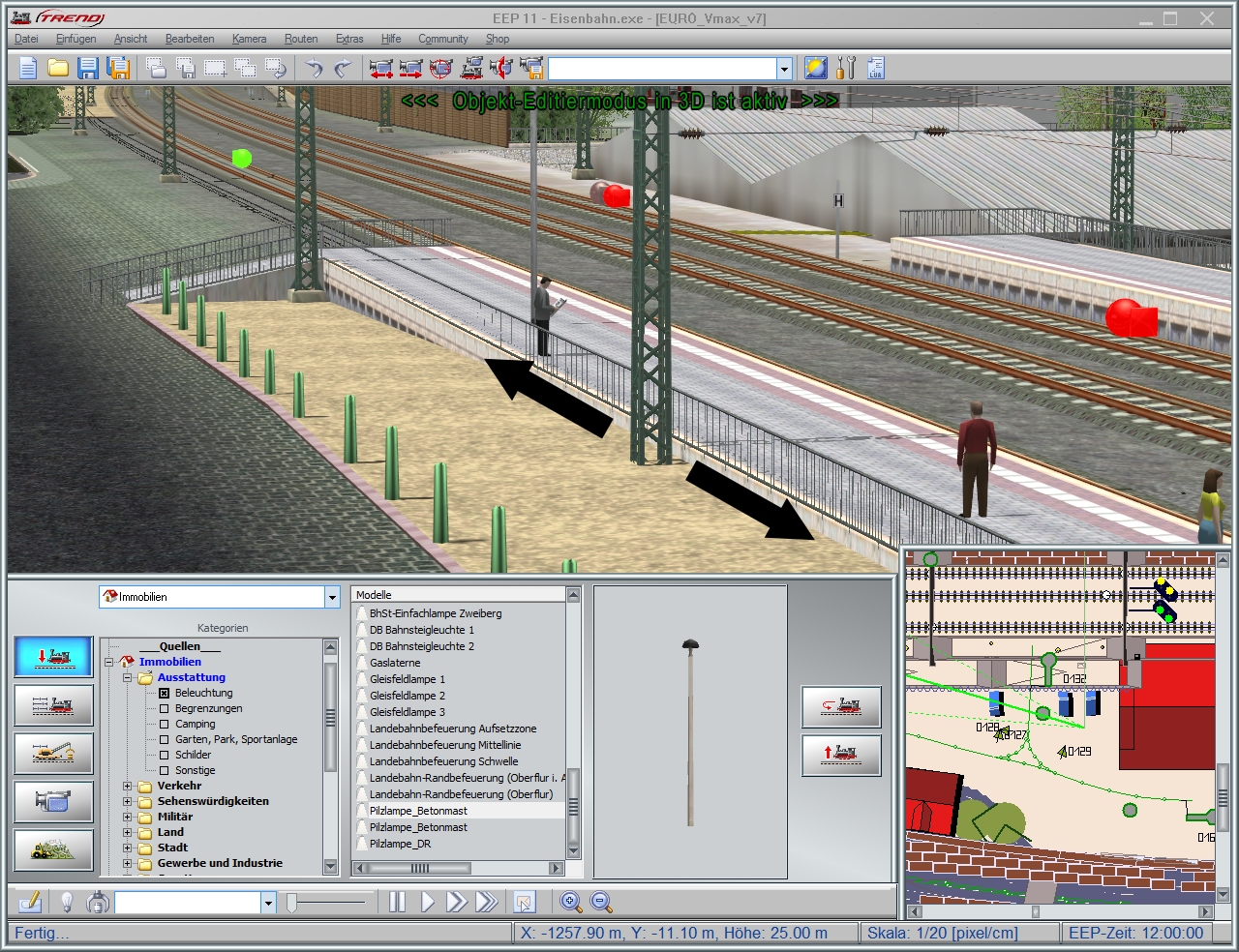Click the camera icon with the red double arrow
The width and height of the screenshot is (1239, 952).
click(x=381, y=68)
